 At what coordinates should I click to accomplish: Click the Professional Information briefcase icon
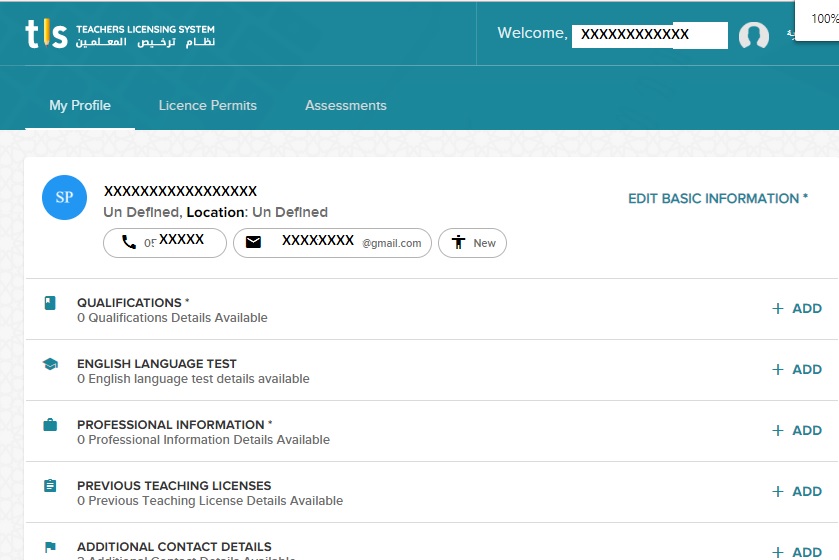50,425
